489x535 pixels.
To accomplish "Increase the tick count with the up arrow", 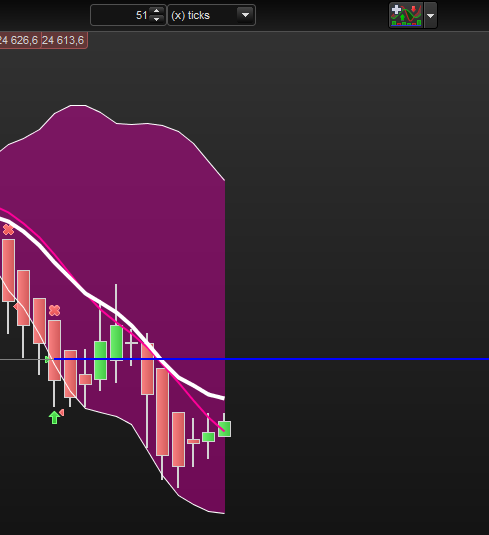I will (x=156, y=11).
